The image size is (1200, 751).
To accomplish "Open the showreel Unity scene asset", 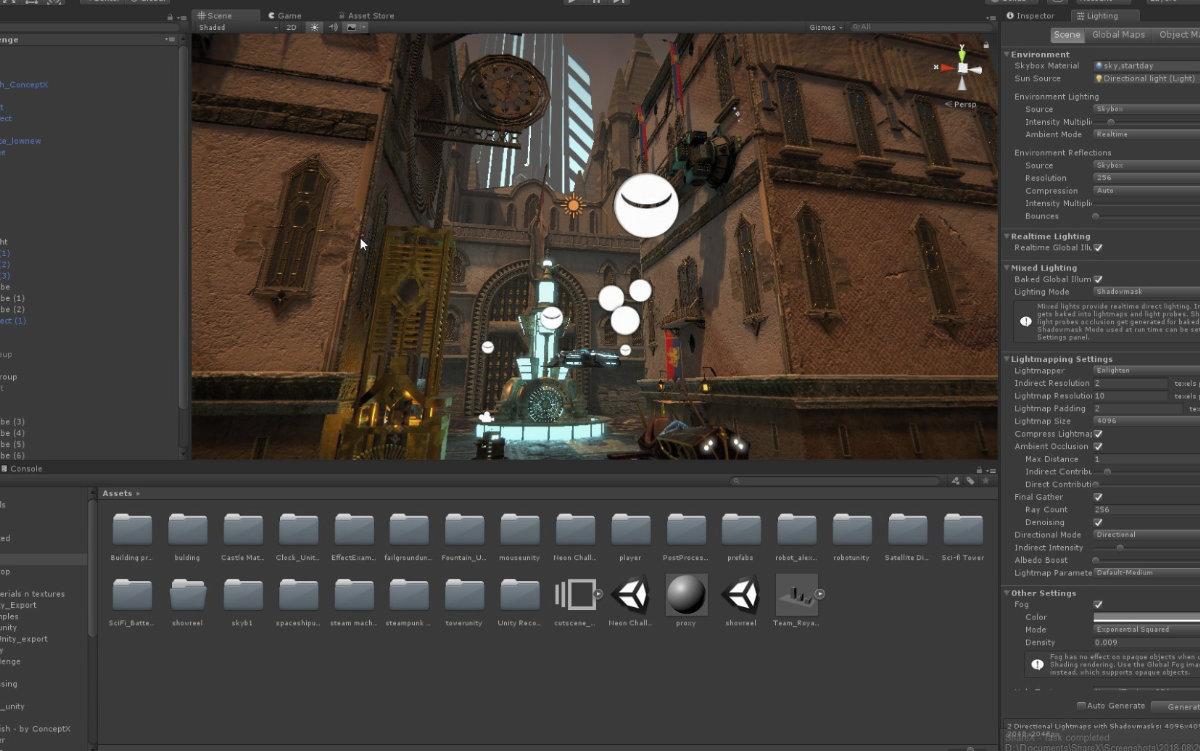I will click(741, 595).
